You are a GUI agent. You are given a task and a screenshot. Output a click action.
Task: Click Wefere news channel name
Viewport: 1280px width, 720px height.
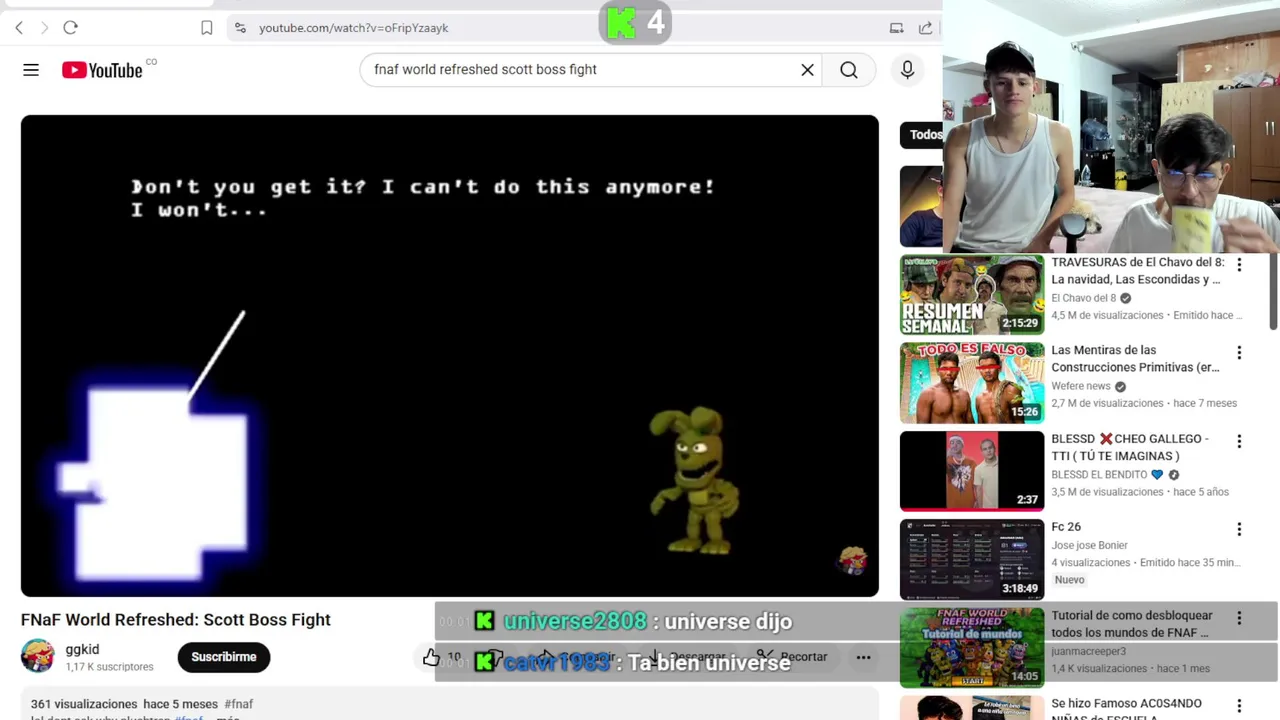click(x=1081, y=386)
